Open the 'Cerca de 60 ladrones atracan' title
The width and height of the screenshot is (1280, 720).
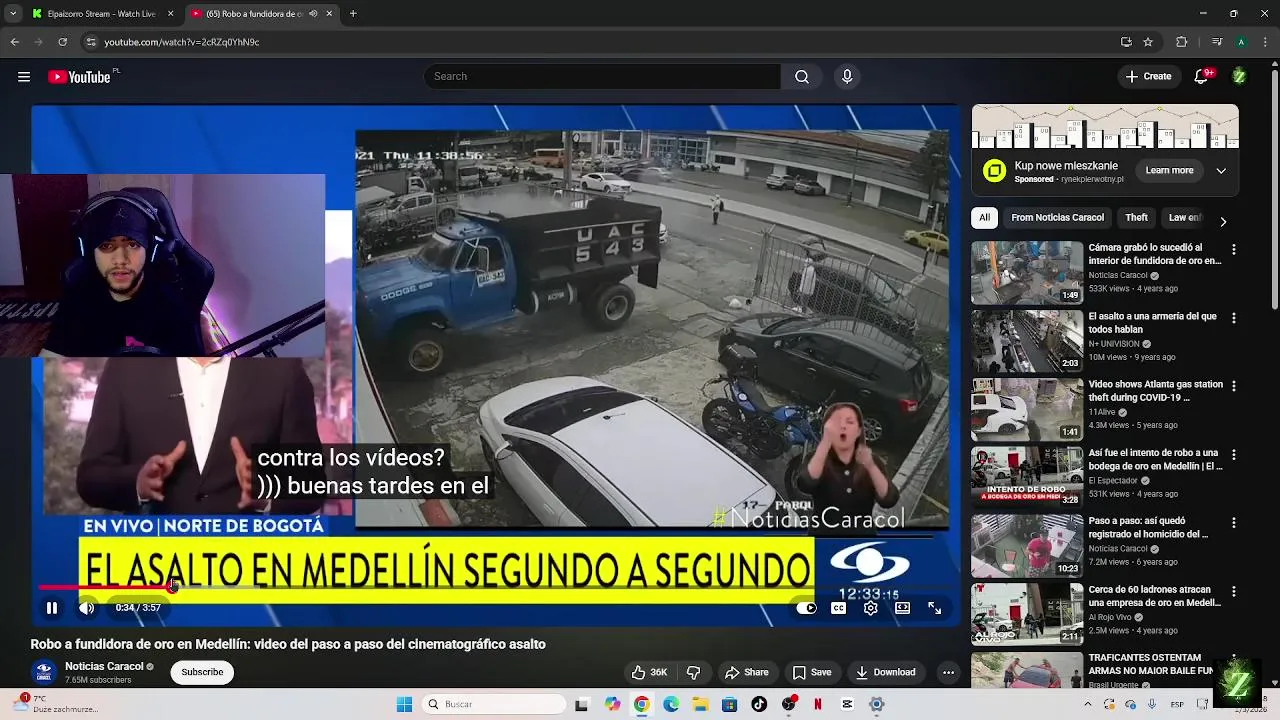click(1155, 596)
